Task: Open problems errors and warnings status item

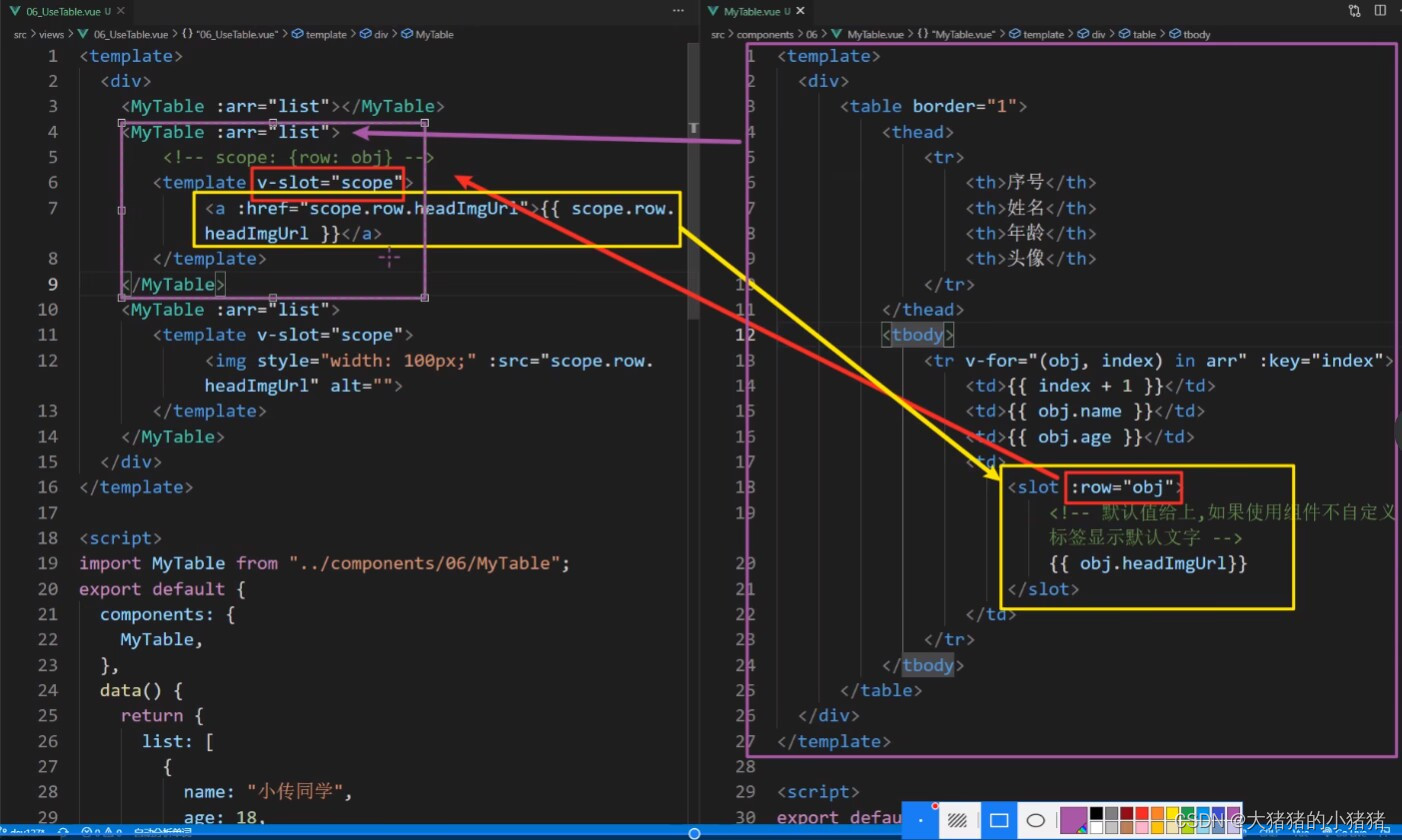Action: pyautogui.click(x=101, y=832)
